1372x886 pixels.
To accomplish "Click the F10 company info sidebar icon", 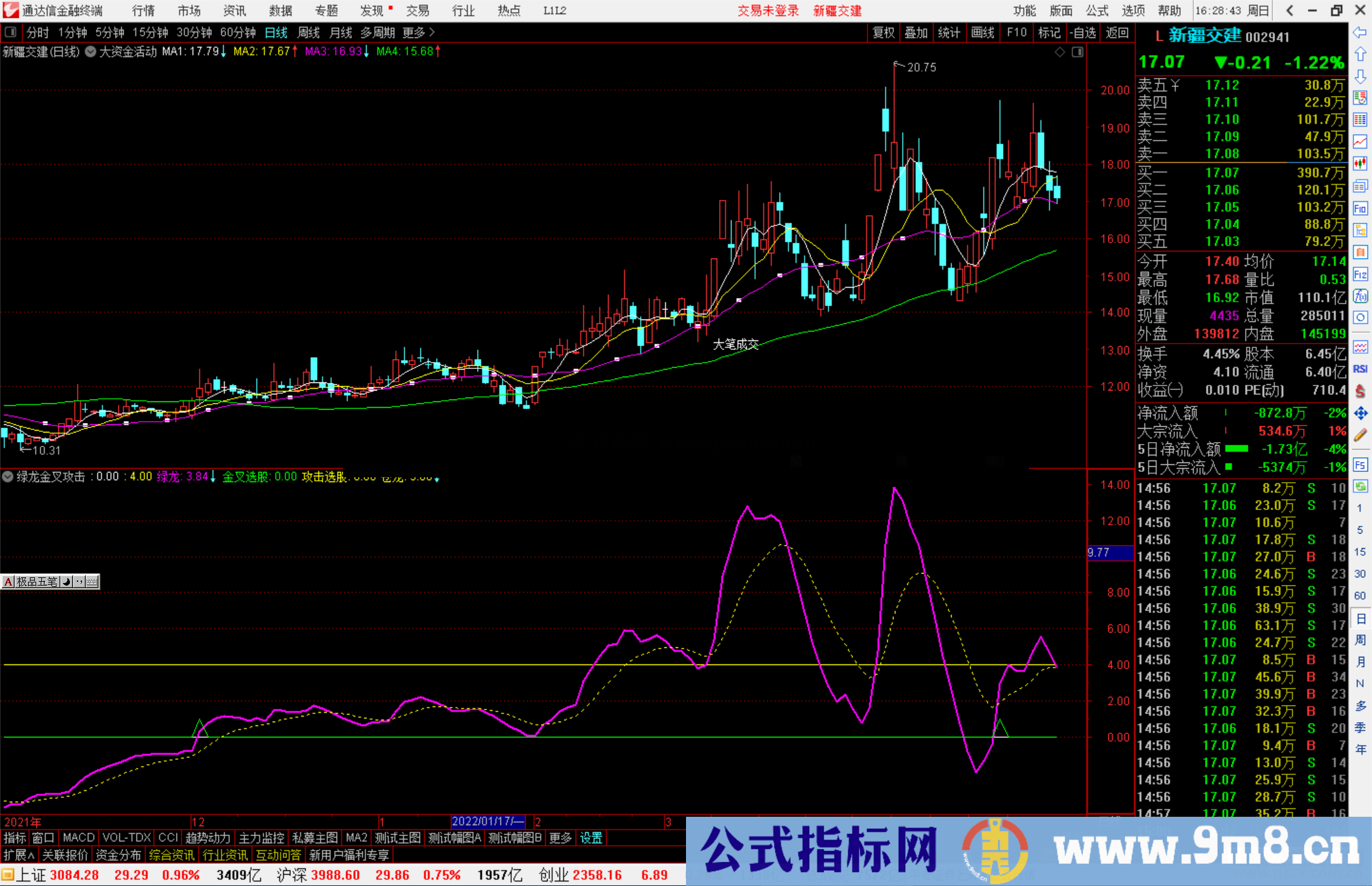I will tap(1360, 208).
